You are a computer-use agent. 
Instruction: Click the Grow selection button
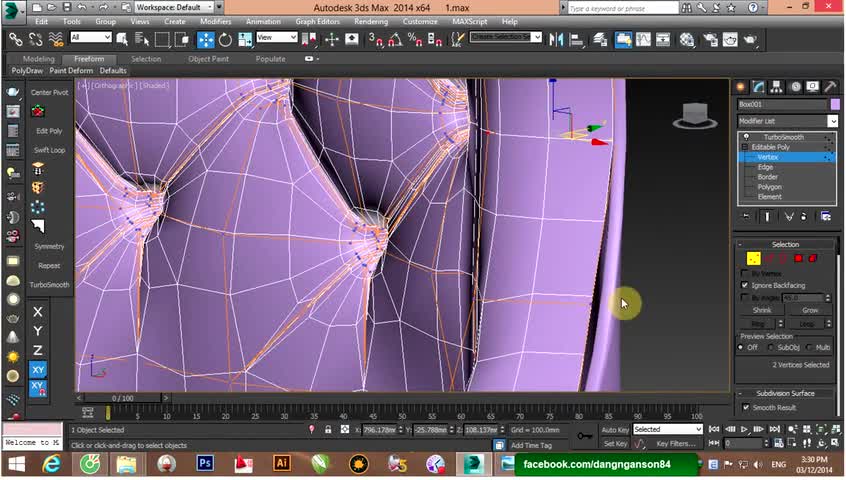pyautogui.click(x=810, y=310)
